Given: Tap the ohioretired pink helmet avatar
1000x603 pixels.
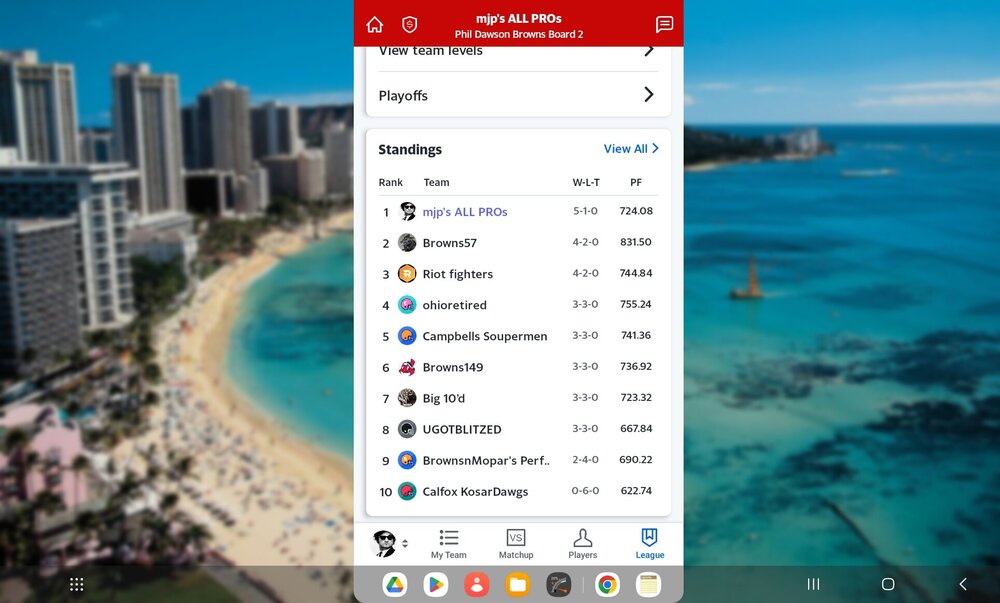Looking at the screenshot, I should (407, 305).
